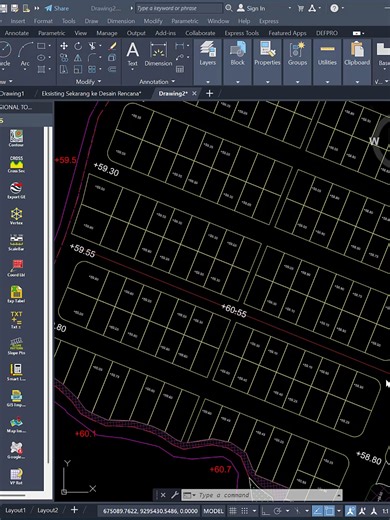Toggle grid display in status bar

coord(233,511)
